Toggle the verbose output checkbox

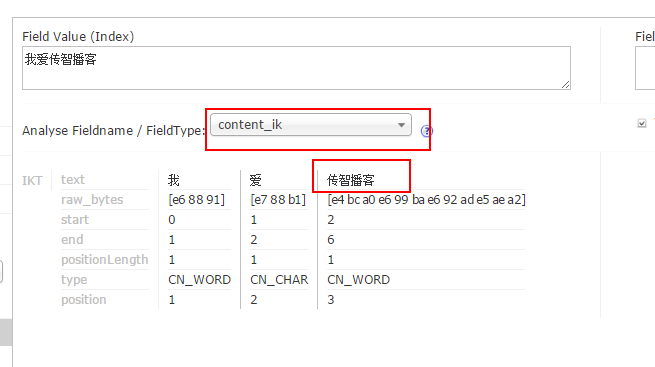642,123
